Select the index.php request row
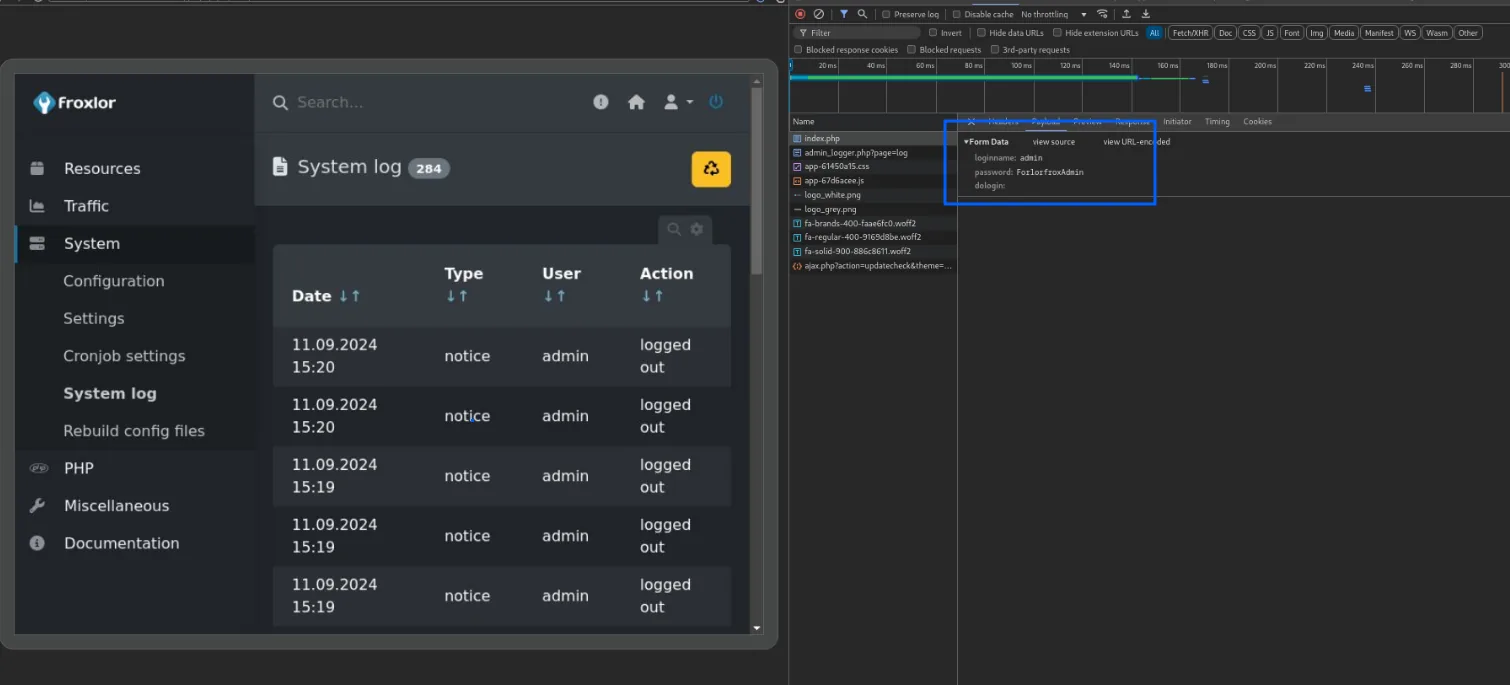Viewport: 1510px width, 685px height. pyautogui.click(x=873, y=139)
